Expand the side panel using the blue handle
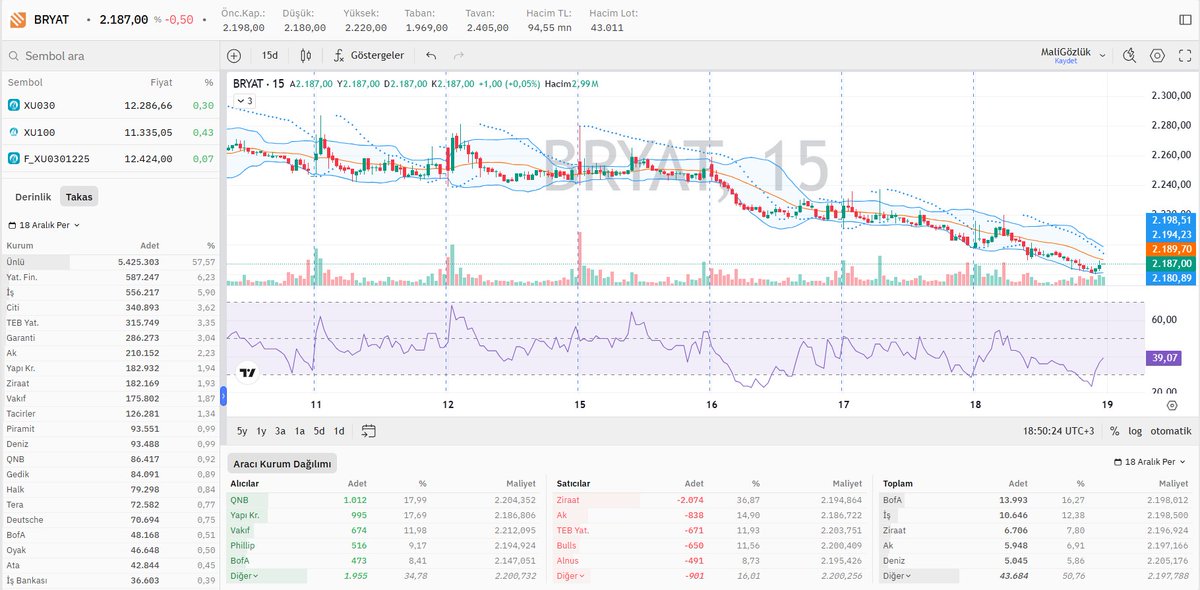 224,396
